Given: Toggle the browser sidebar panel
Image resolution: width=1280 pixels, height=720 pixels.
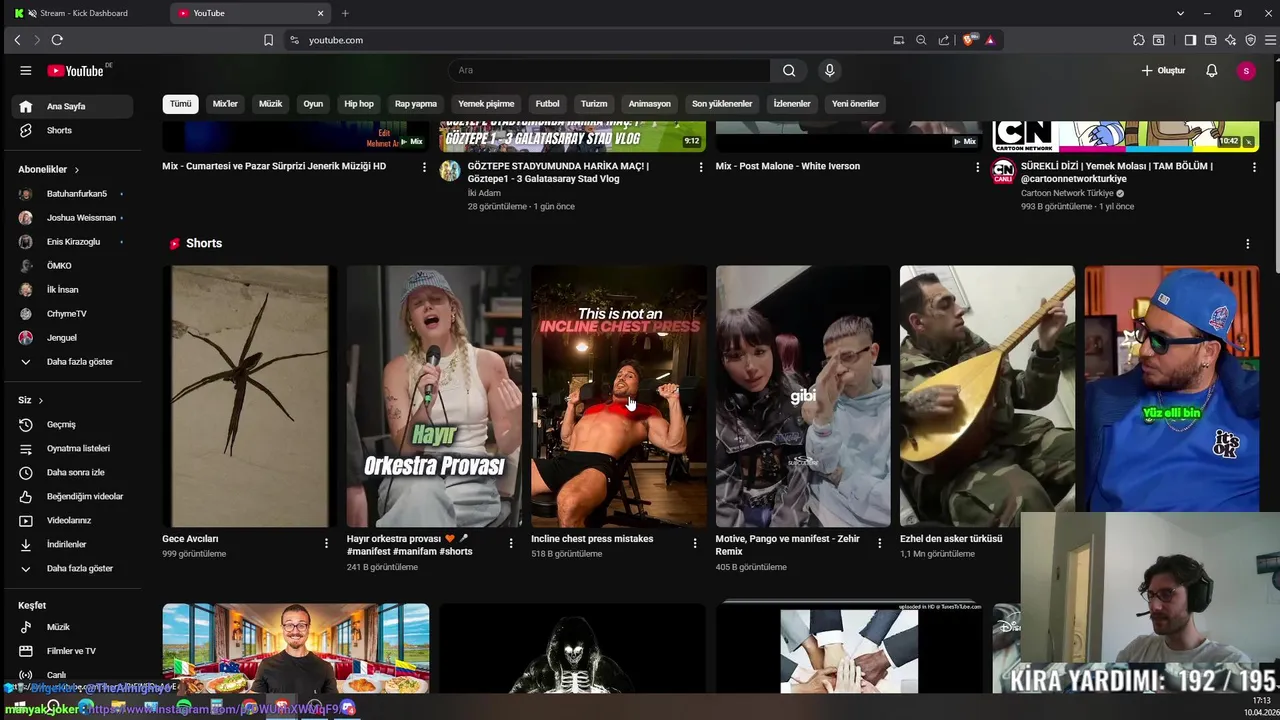Looking at the screenshot, I should [x=1190, y=40].
